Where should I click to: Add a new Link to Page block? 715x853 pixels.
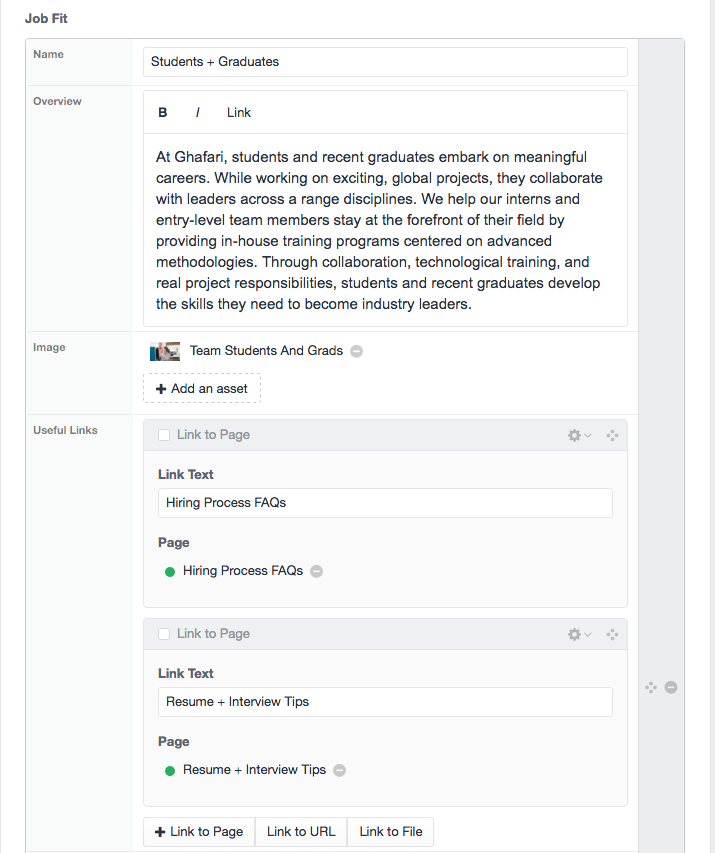tap(199, 832)
